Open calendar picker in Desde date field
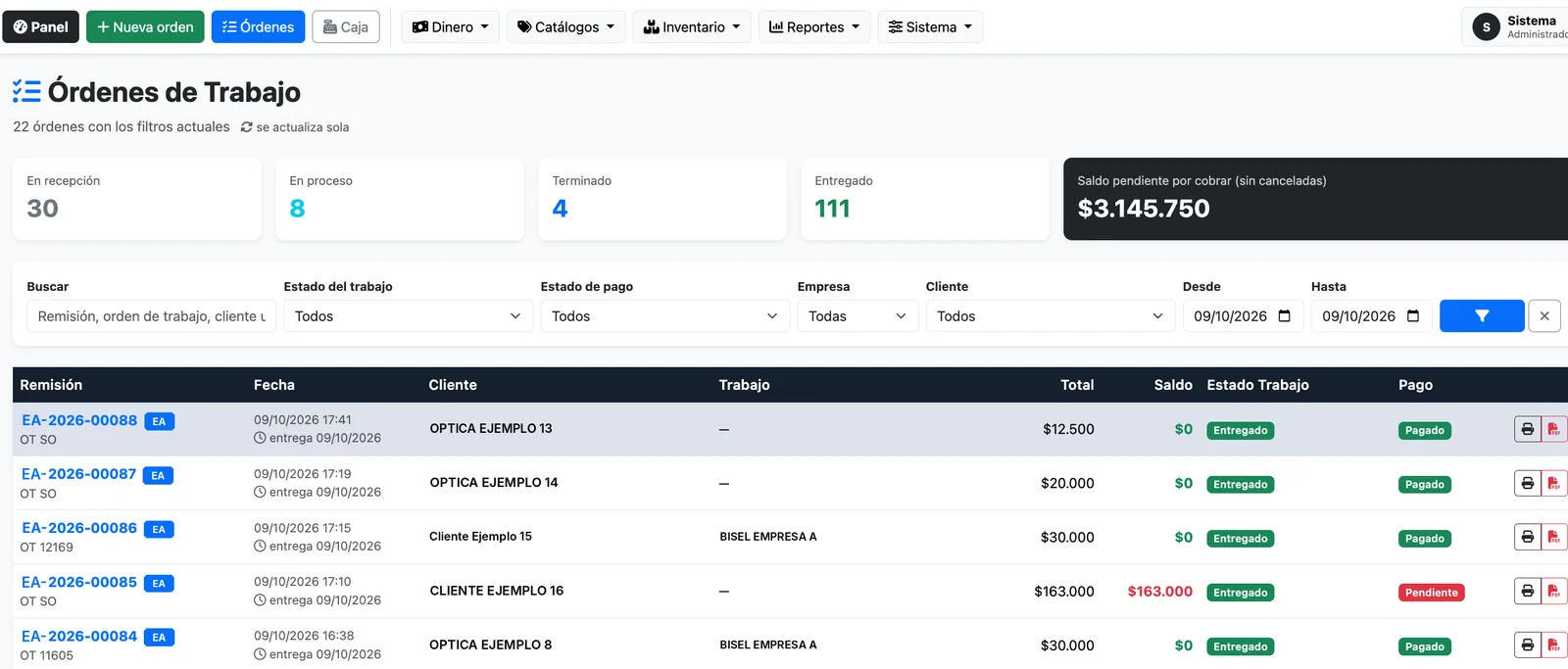This screenshot has width=1568, height=669. (1285, 315)
